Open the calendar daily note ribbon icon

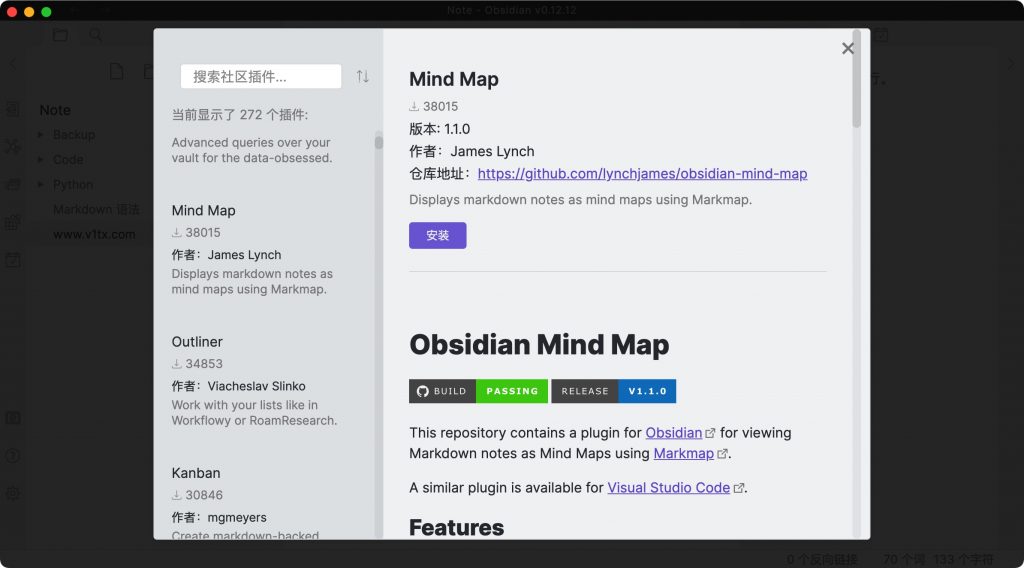point(13,260)
